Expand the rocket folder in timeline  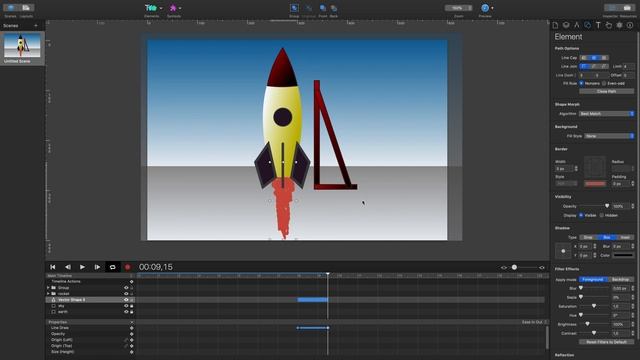[x=48, y=293]
